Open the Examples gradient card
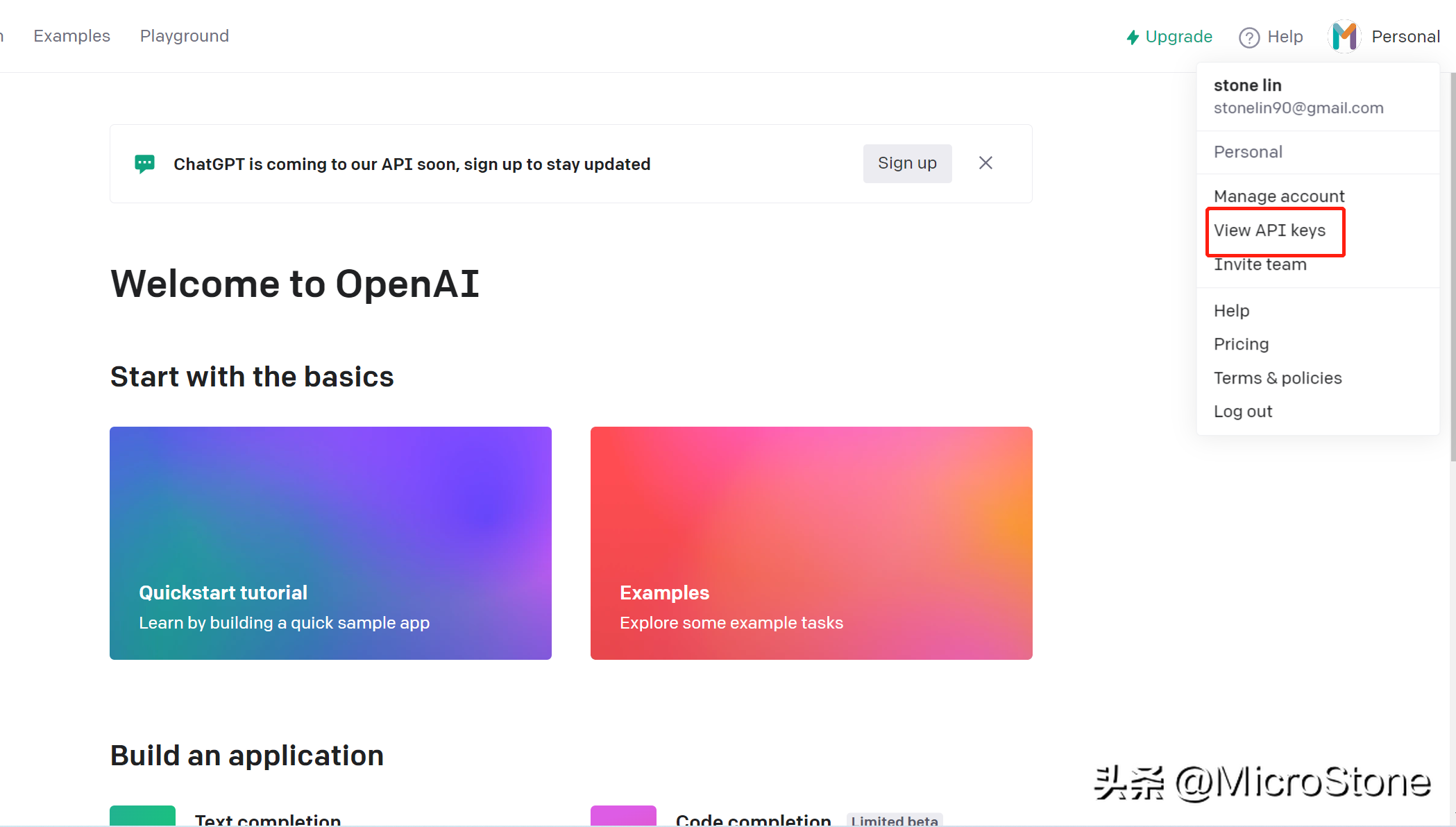Screen dimensions: 1456x827 [811, 543]
